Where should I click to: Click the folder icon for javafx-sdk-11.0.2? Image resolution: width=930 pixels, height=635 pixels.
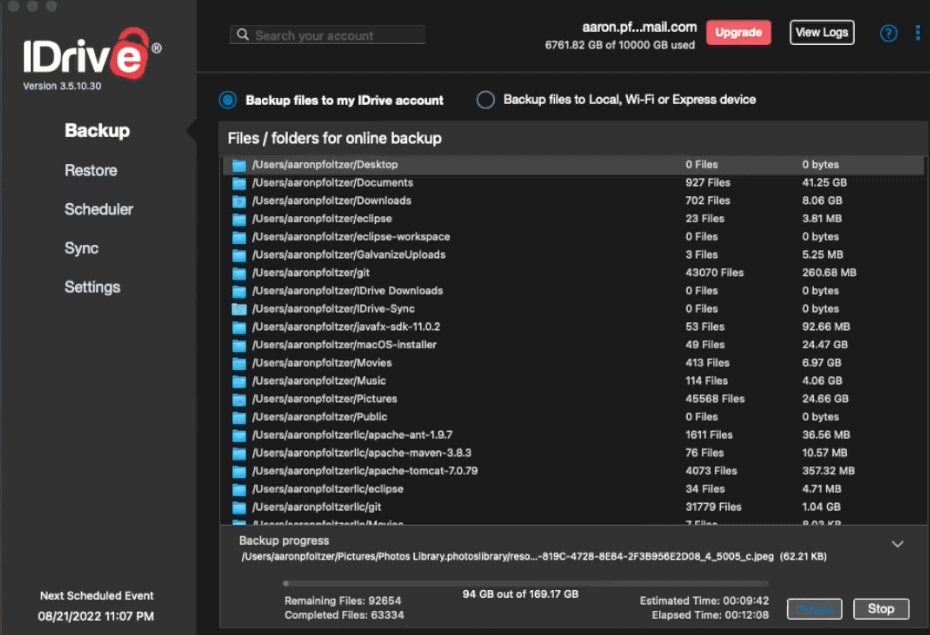click(239, 327)
